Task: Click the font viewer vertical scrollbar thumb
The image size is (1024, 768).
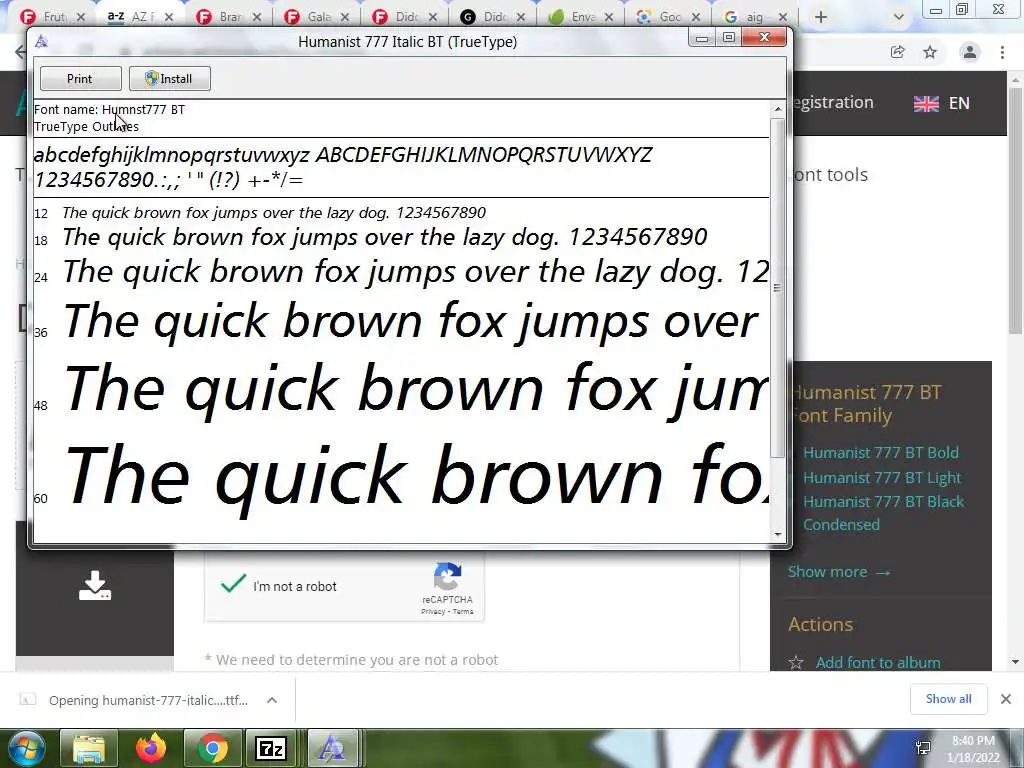Action: coord(777,287)
